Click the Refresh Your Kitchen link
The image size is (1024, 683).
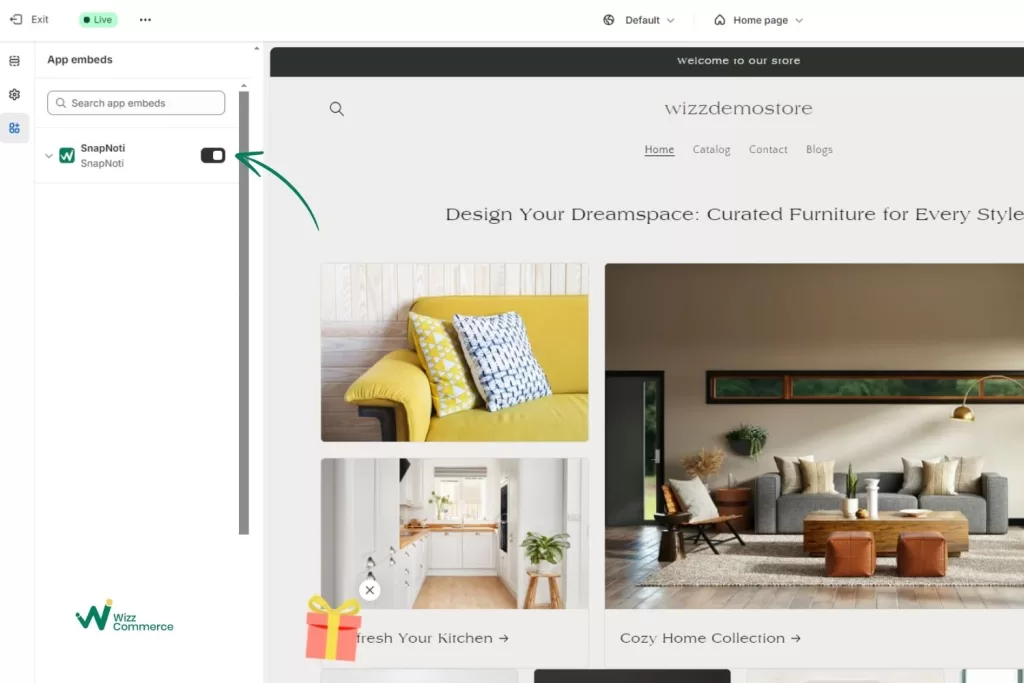[432, 638]
